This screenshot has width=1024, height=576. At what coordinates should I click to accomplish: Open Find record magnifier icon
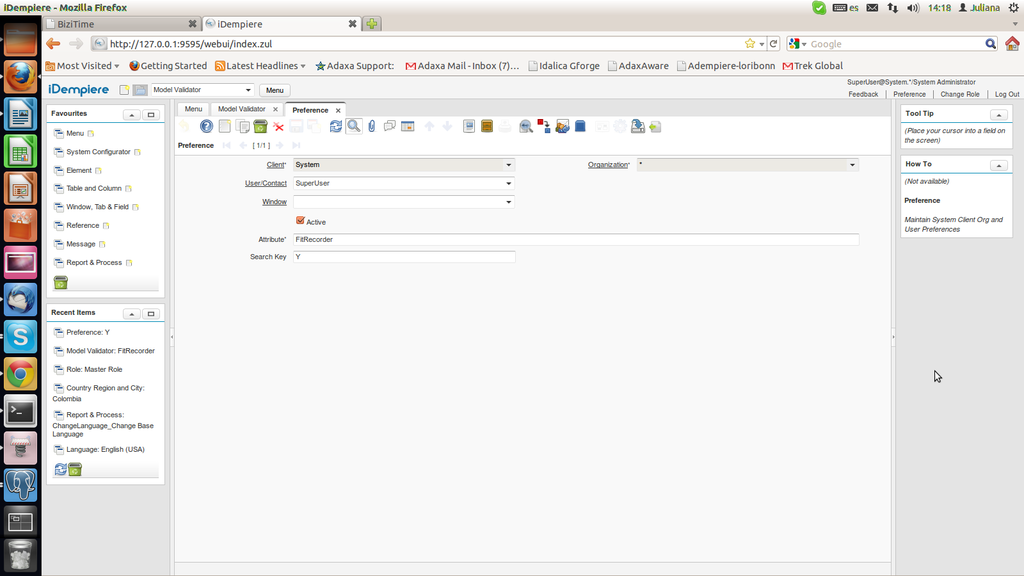pyautogui.click(x=354, y=126)
